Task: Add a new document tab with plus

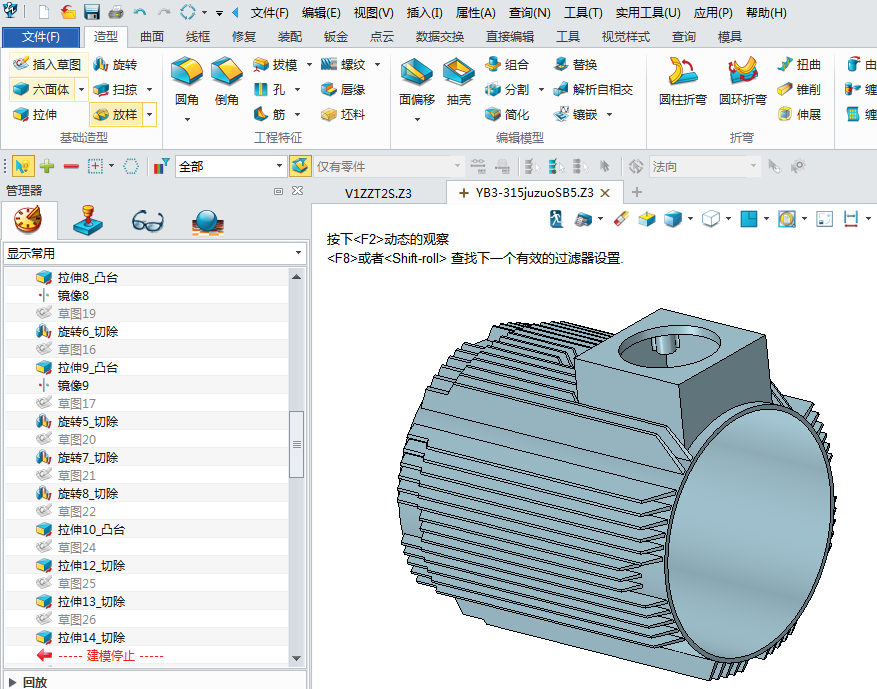Action: tap(637, 192)
